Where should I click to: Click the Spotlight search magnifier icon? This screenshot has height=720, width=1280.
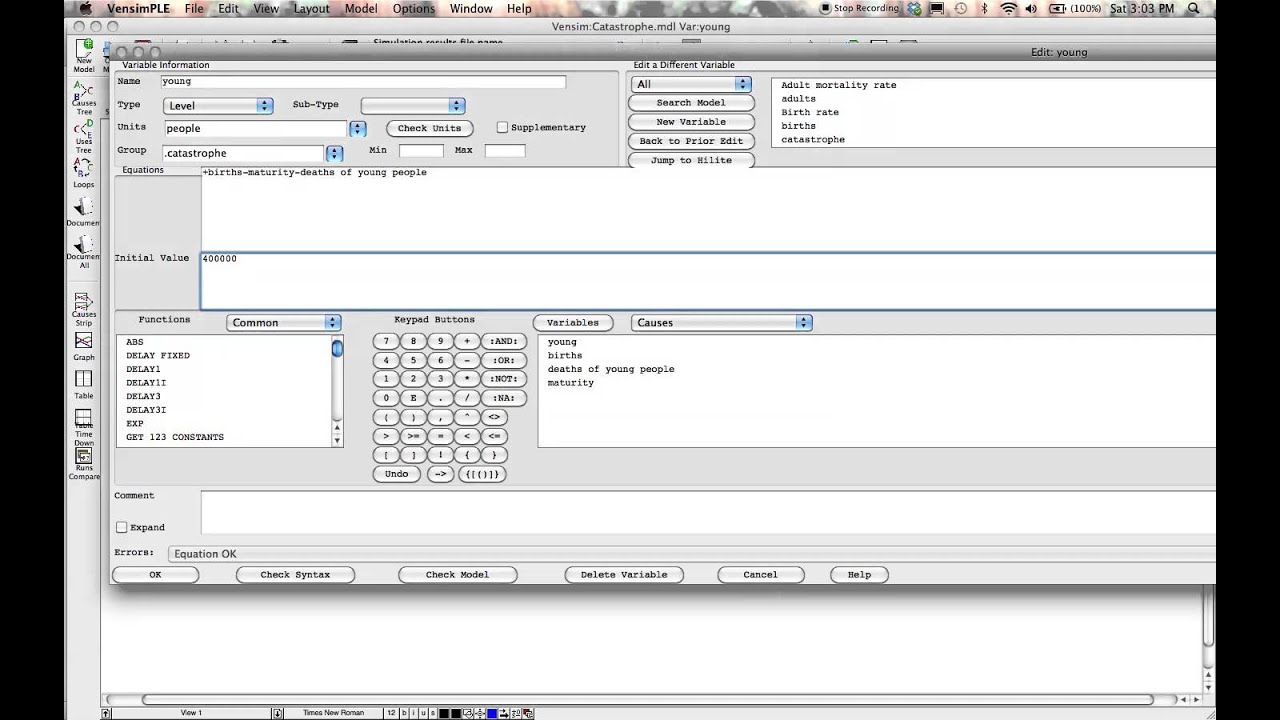(x=1193, y=8)
